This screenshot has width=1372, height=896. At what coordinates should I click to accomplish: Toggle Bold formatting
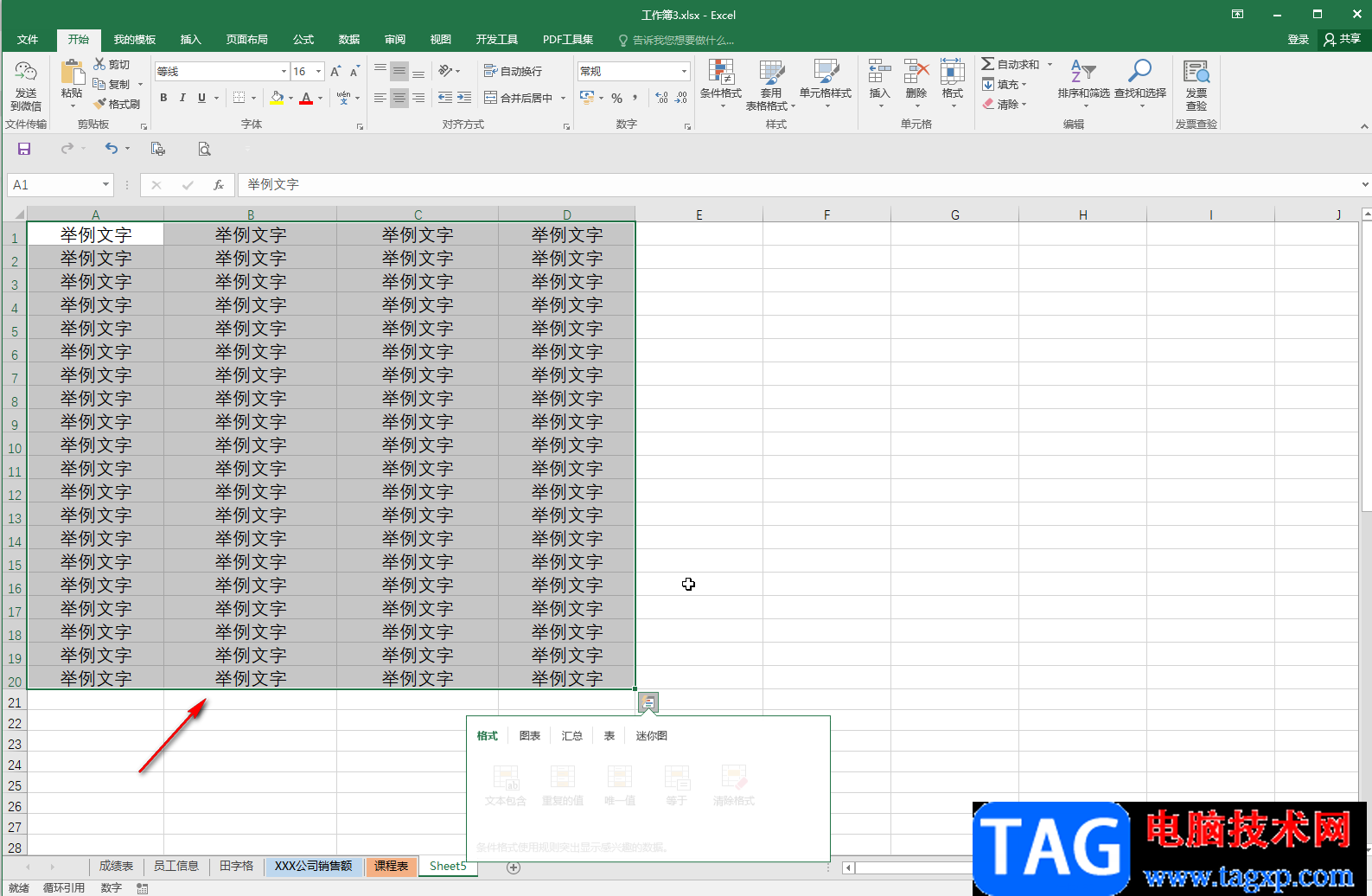coord(163,98)
